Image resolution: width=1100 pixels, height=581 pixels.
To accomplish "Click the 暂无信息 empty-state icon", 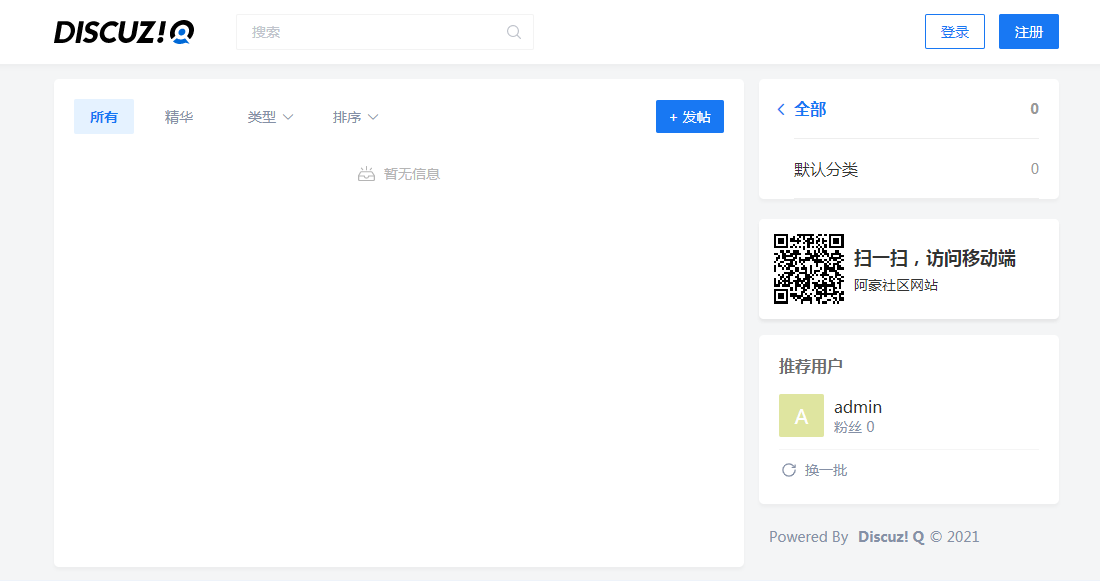I will [x=366, y=174].
